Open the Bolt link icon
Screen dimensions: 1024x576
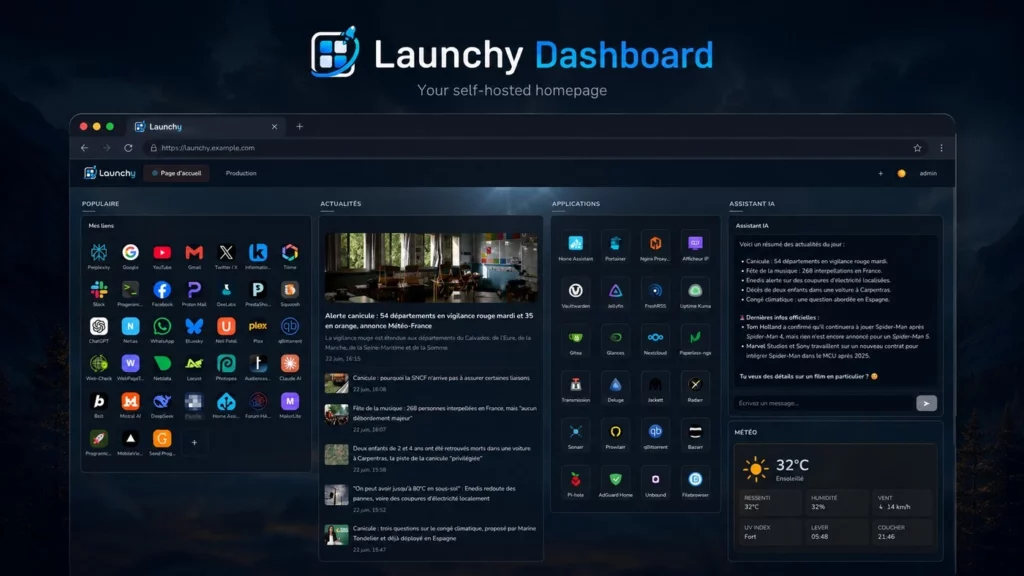(x=99, y=402)
